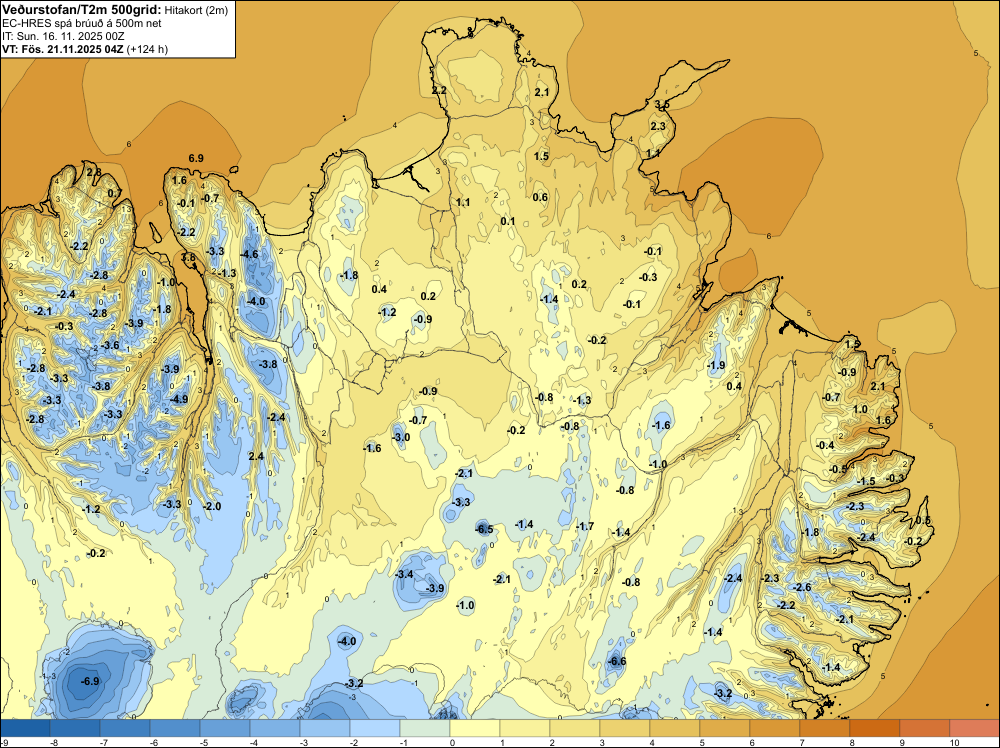Viewport: 1000px width, 748px height.
Task: Click the legend swatch between 4 and 5
Action: coord(675,728)
